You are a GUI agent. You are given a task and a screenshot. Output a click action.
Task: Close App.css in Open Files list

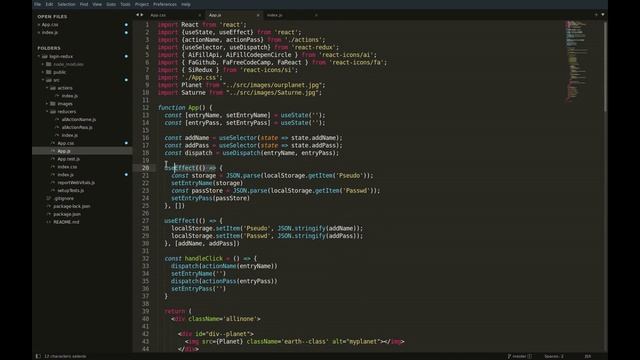tap(38, 25)
